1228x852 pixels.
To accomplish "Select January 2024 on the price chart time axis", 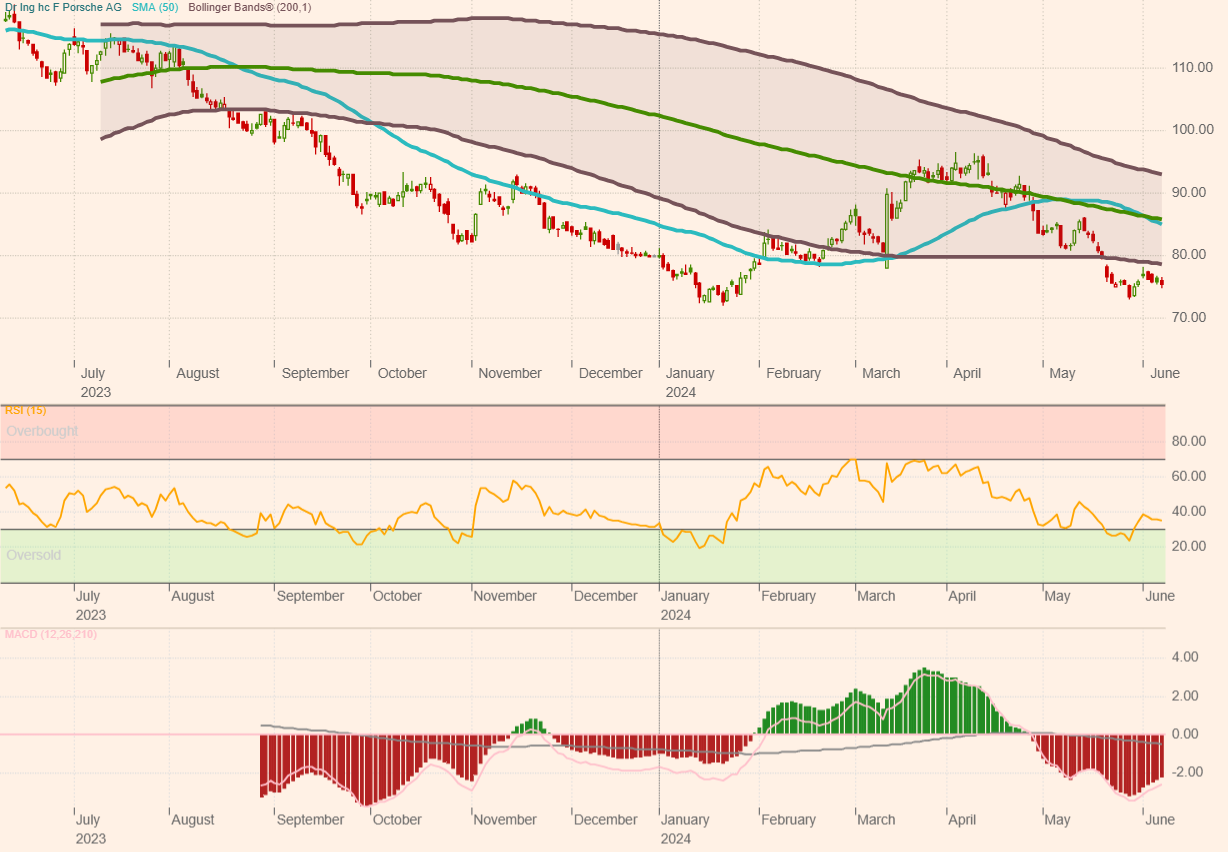I will pos(690,382).
